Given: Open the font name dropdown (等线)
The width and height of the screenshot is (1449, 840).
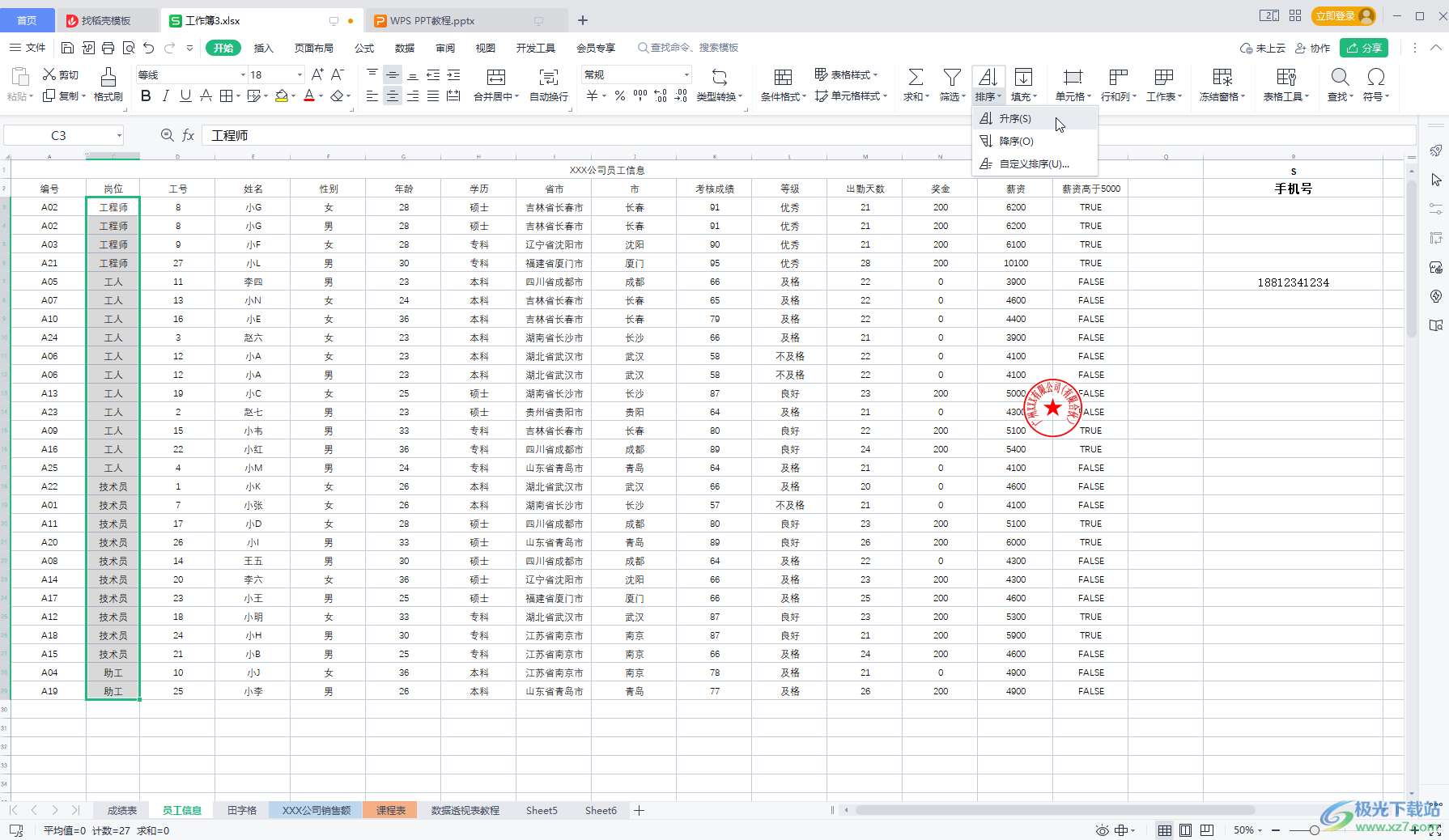Looking at the screenshot, I should (x=243, y=74).
